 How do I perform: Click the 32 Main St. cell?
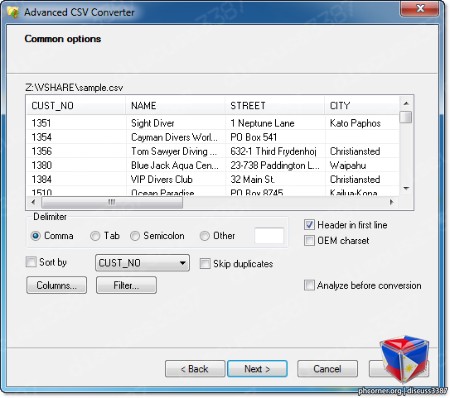click(x=275, y=179)
